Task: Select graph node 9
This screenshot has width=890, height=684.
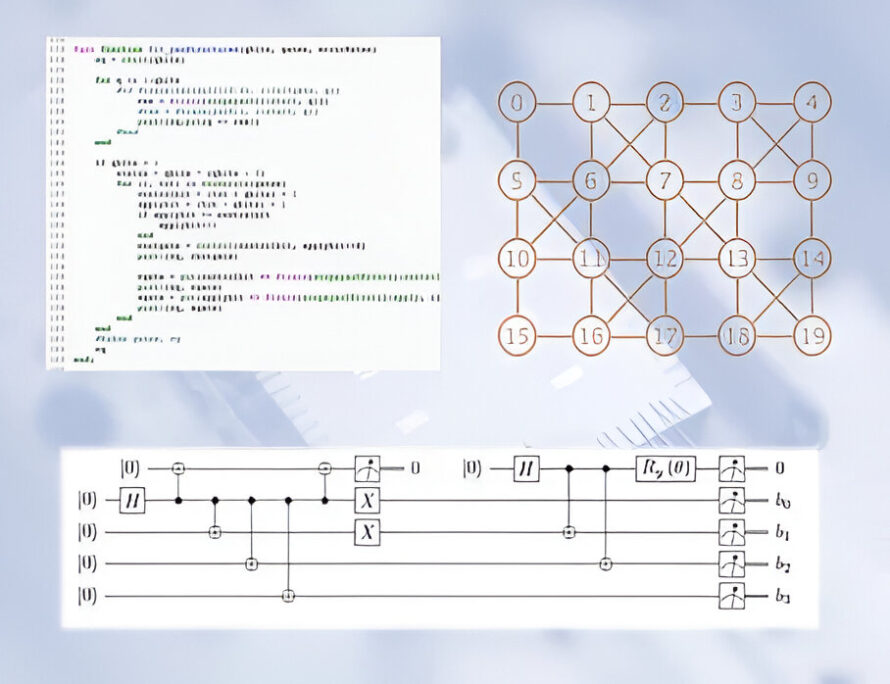Action: pos(812,181)
